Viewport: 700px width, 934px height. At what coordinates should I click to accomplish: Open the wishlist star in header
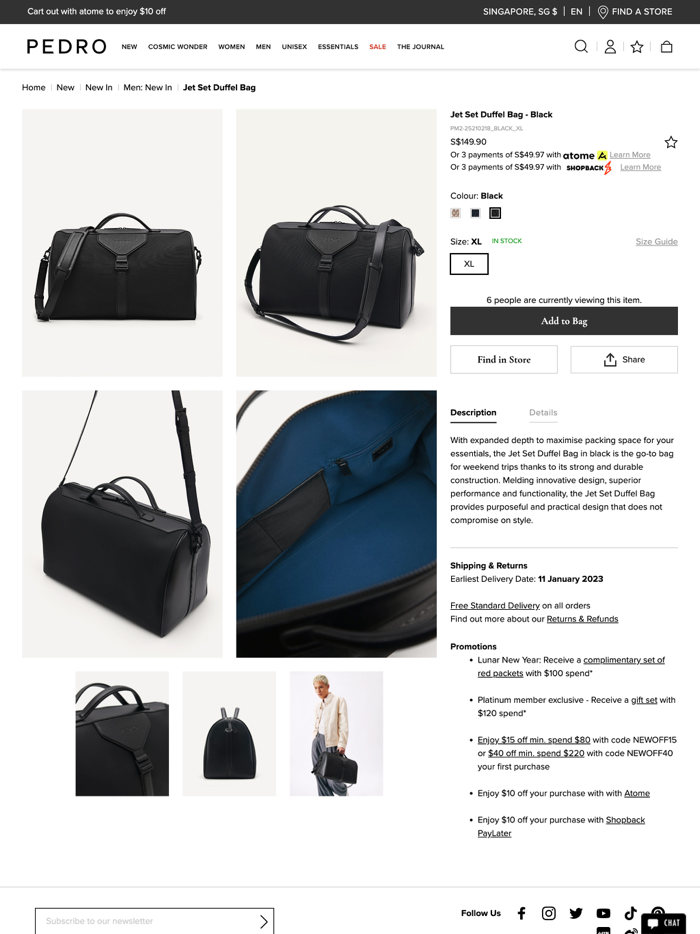[x=637, y=46]
